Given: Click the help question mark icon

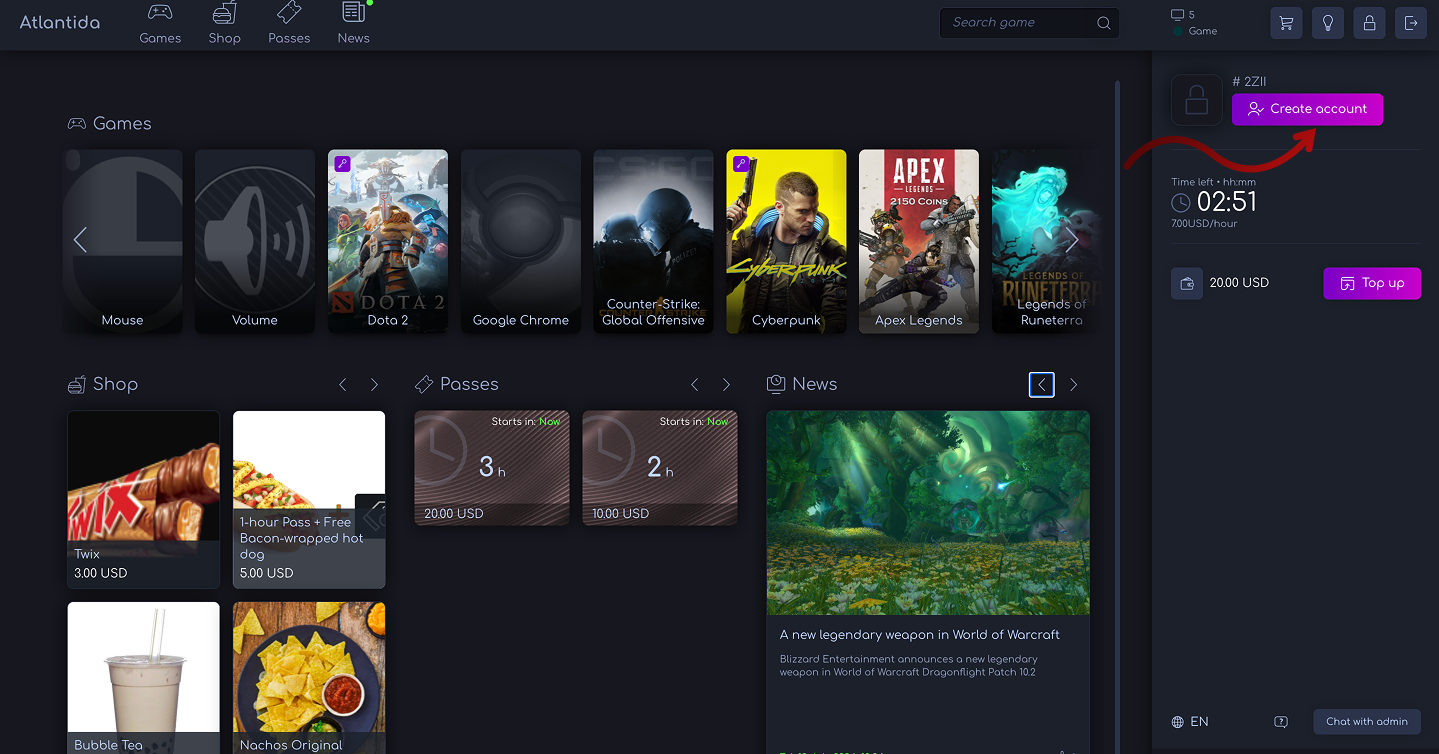Looking at the screenshot, I should [1281, 722].
